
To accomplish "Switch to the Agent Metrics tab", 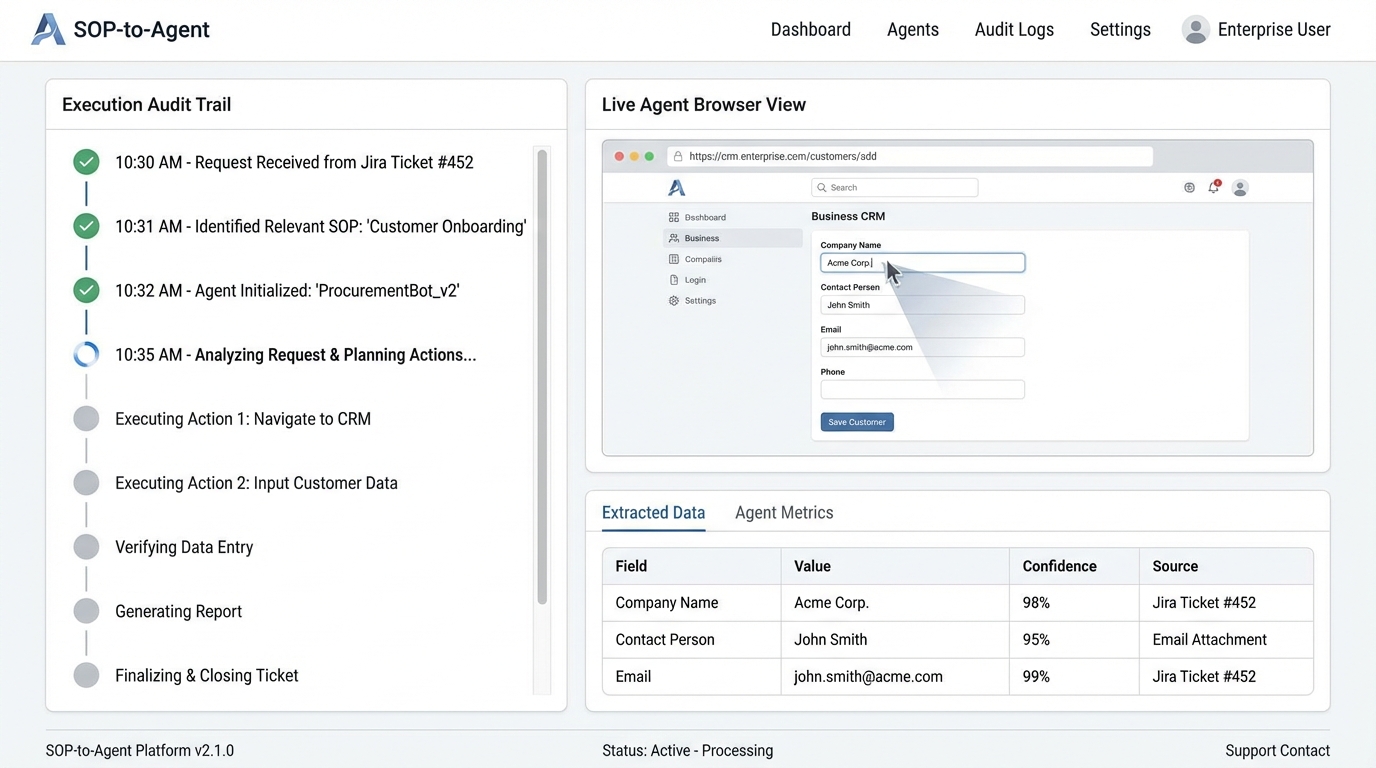I will pos(783,513).
